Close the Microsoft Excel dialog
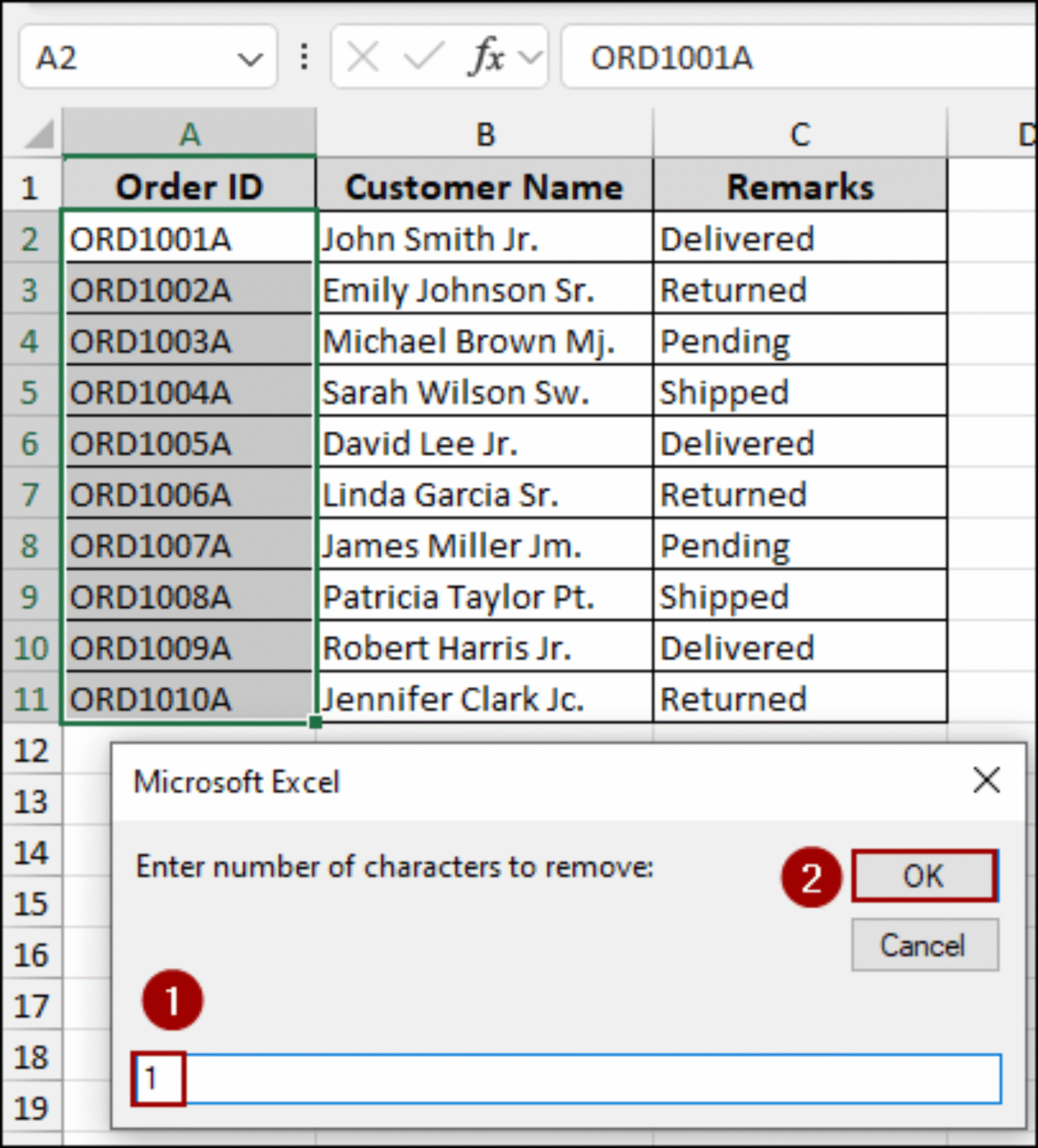 coord(987,780)
